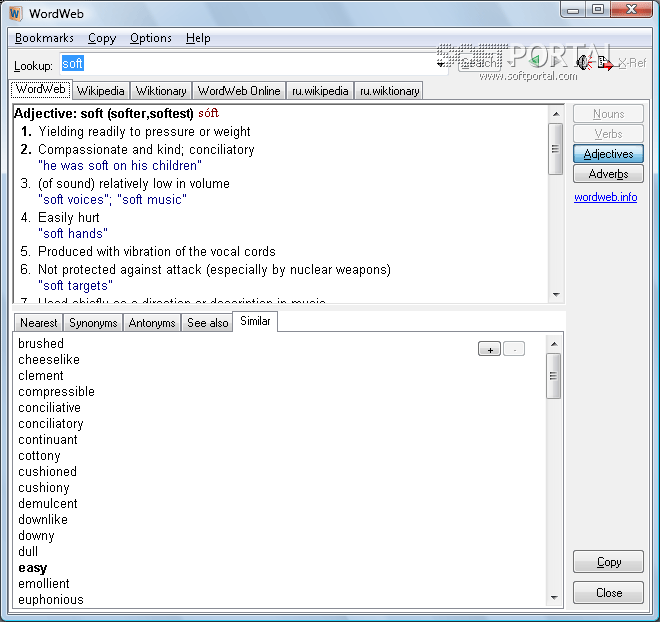The height and width of the screenshot is (622, 660).
Task: Click the definitions pane scrollbar thumb
Action: (556, 149)
